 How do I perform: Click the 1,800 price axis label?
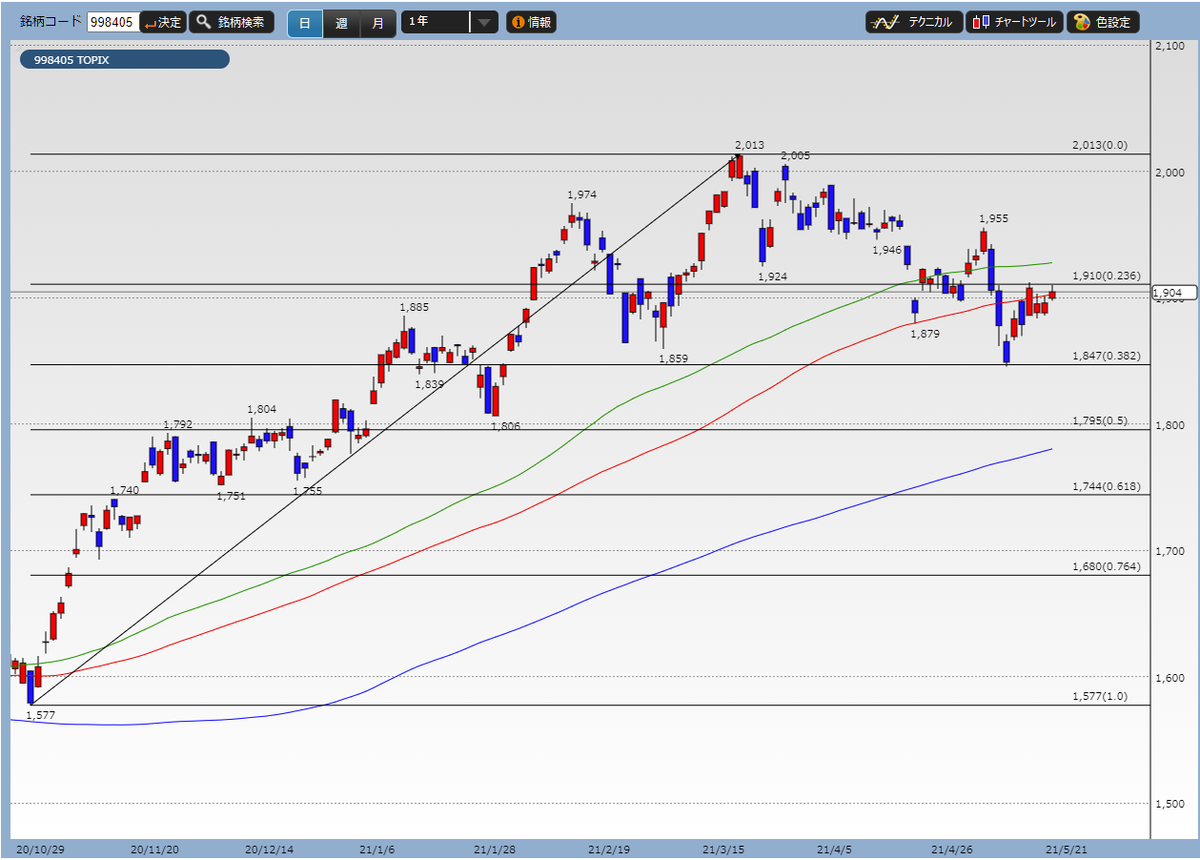[1169, 425]
